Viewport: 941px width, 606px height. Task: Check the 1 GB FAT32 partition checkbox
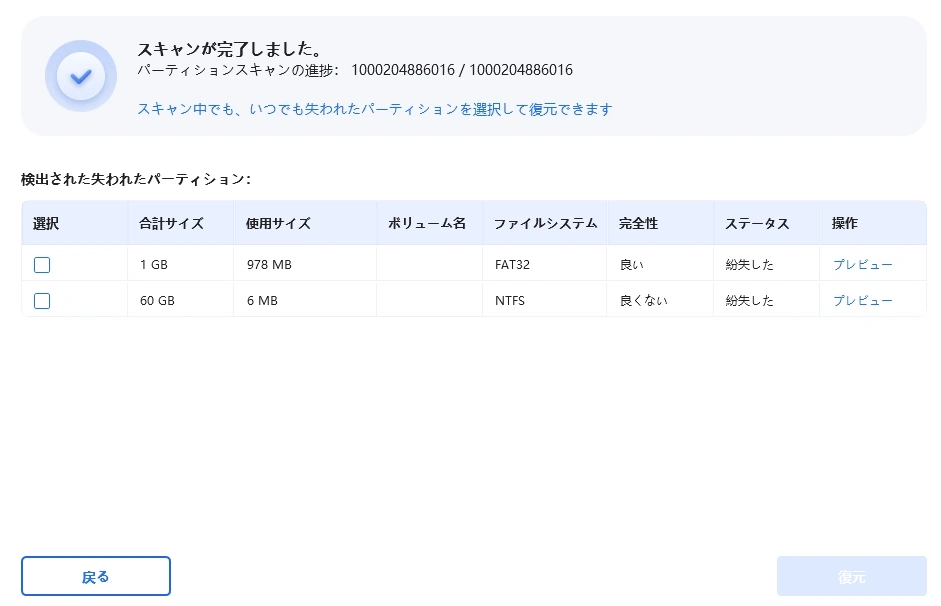42,265
